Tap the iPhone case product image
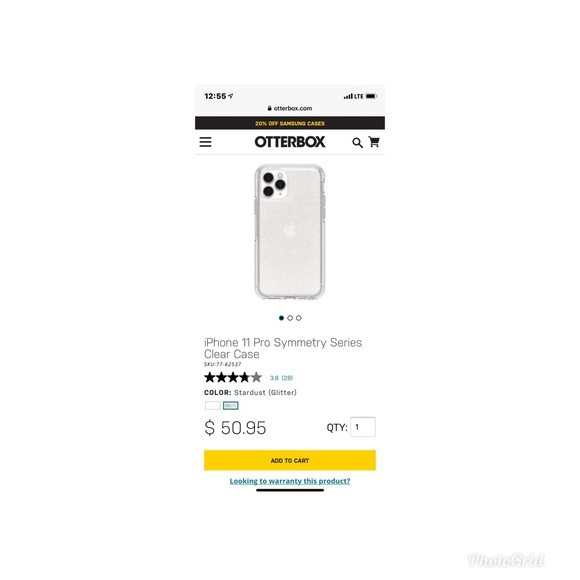 [x=290, y=232]
